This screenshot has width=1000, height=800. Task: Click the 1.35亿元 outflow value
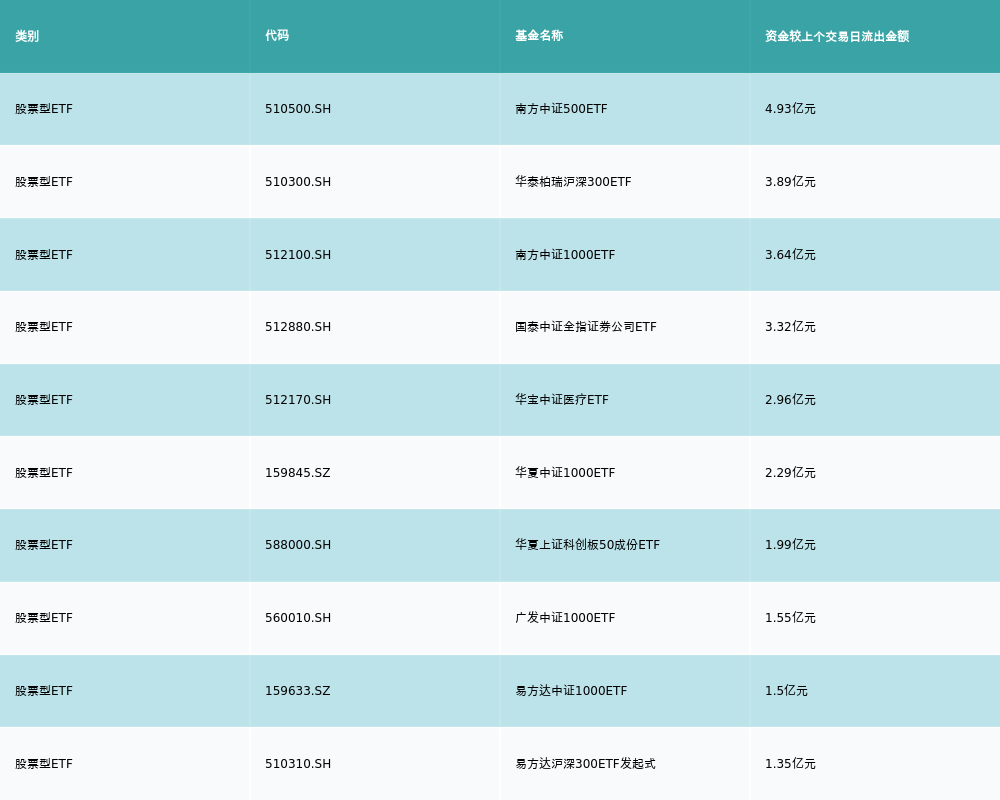790,764
